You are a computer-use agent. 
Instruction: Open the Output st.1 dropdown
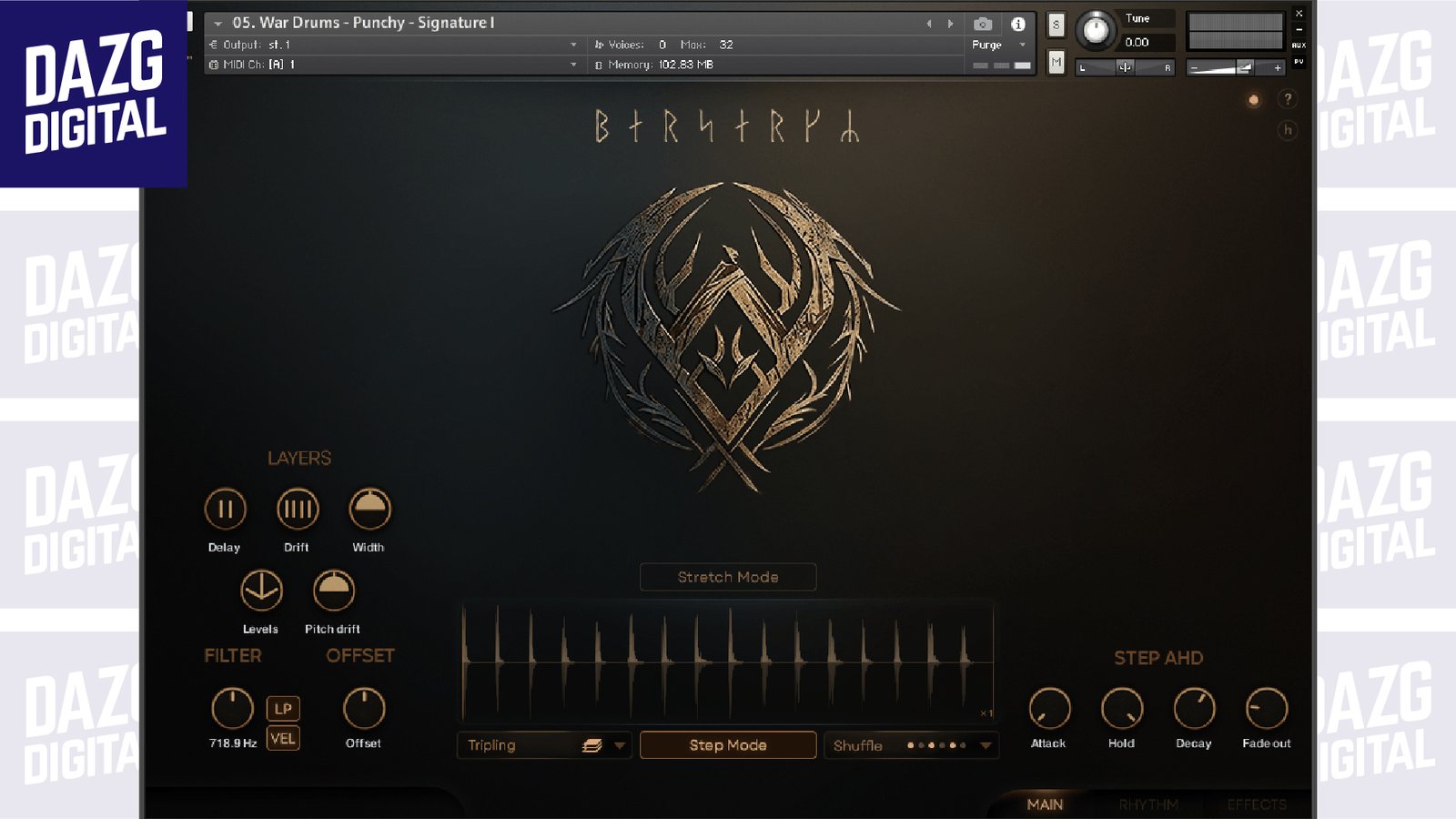click(x=393, y=45)
